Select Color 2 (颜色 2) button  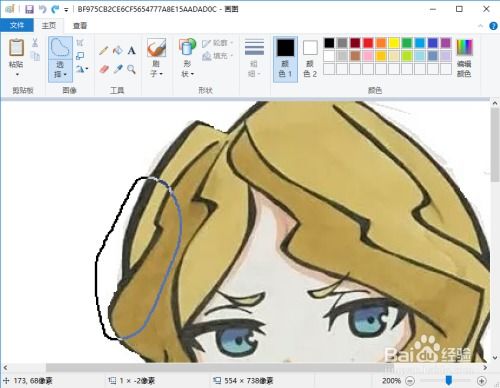click(x=310, y=59)
